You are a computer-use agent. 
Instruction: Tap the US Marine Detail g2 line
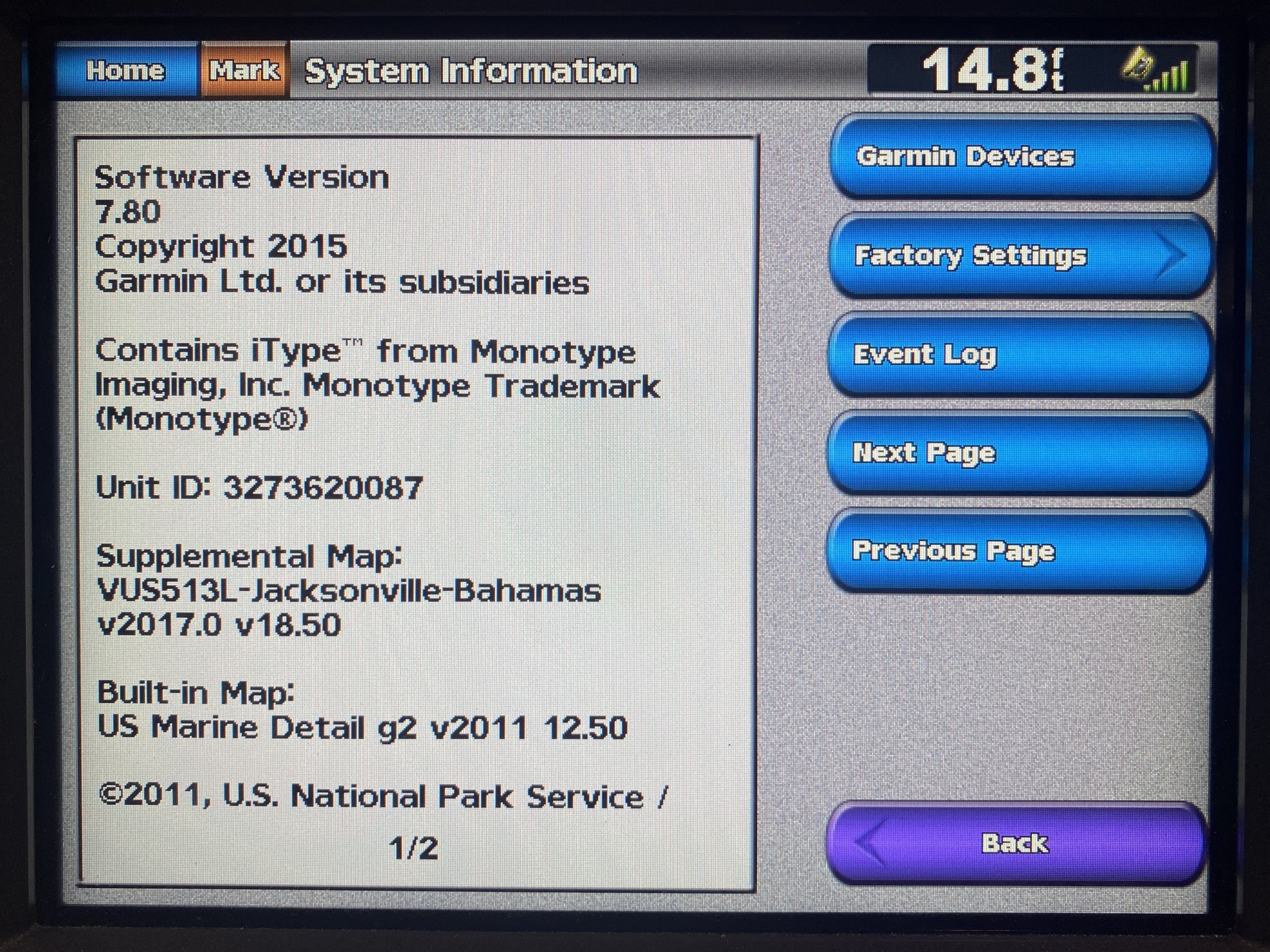[x=362, y=728]
